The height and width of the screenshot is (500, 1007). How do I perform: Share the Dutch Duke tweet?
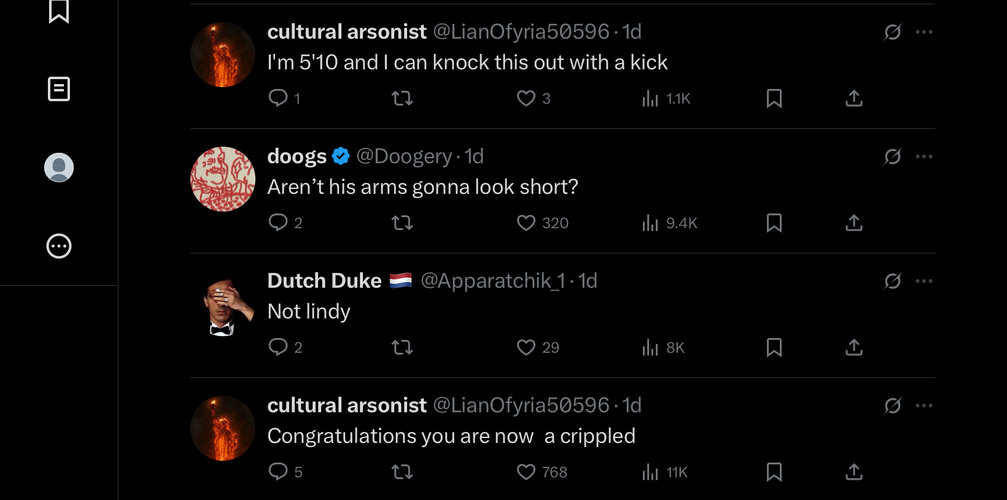853,347
